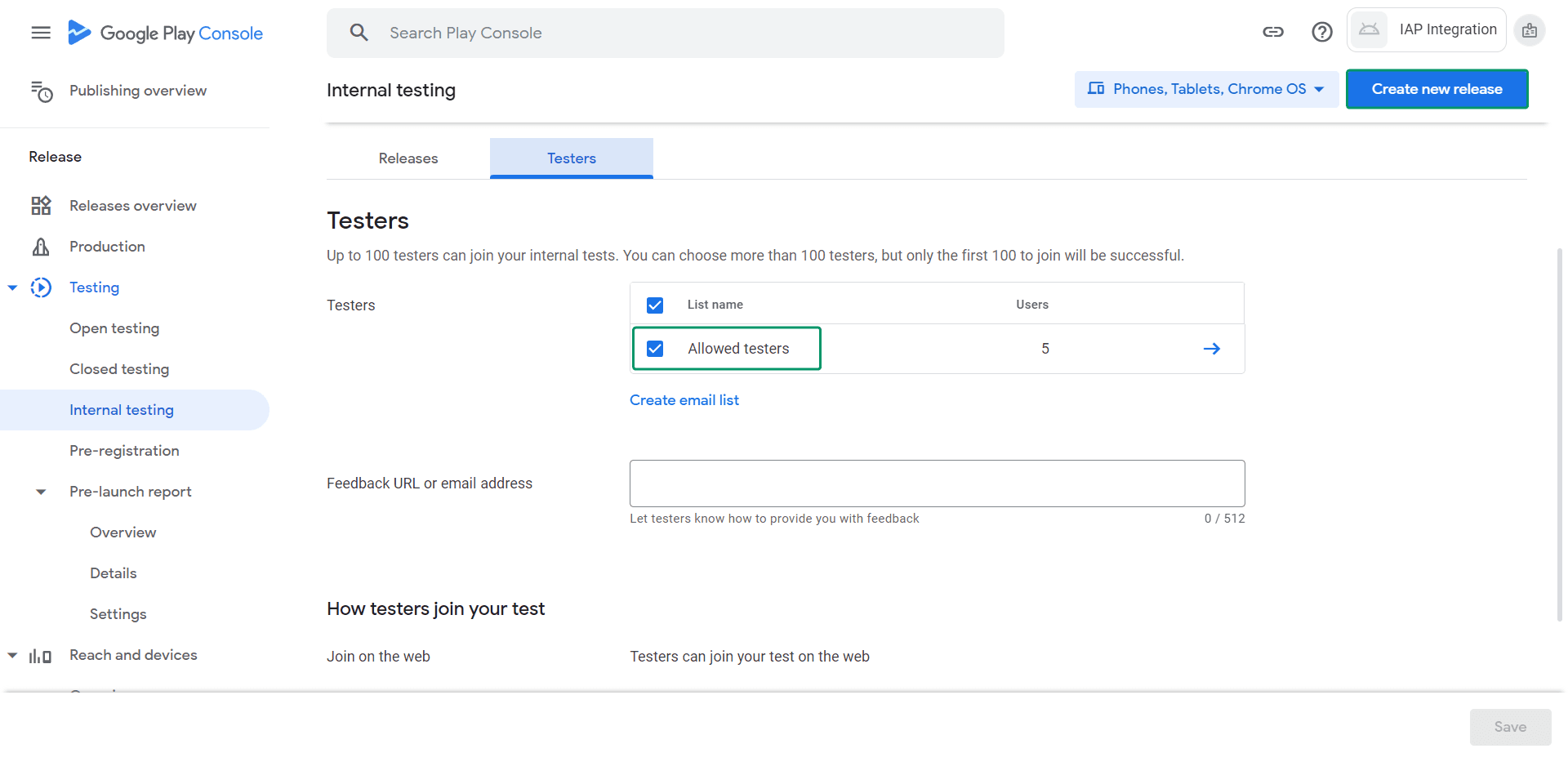Collapse the Testing section arrow
The width and height of the screenshot is (1568, 762).
pos(13,287)
